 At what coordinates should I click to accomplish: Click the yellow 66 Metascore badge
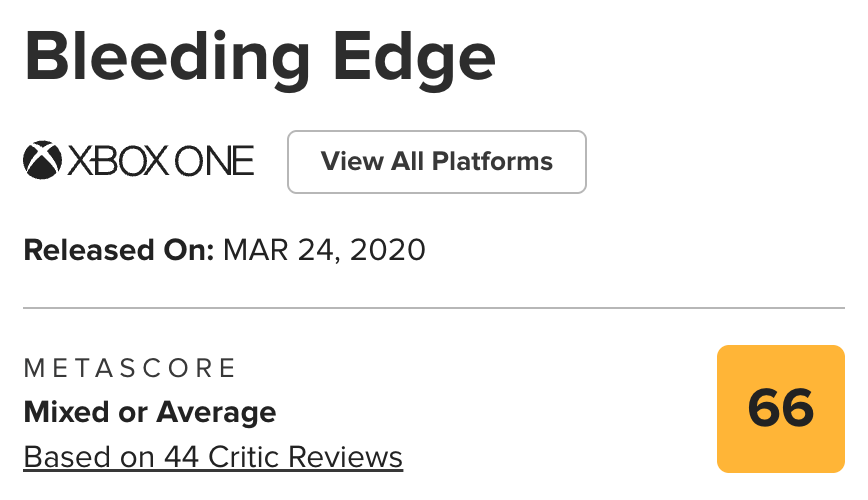pos(781,408)
